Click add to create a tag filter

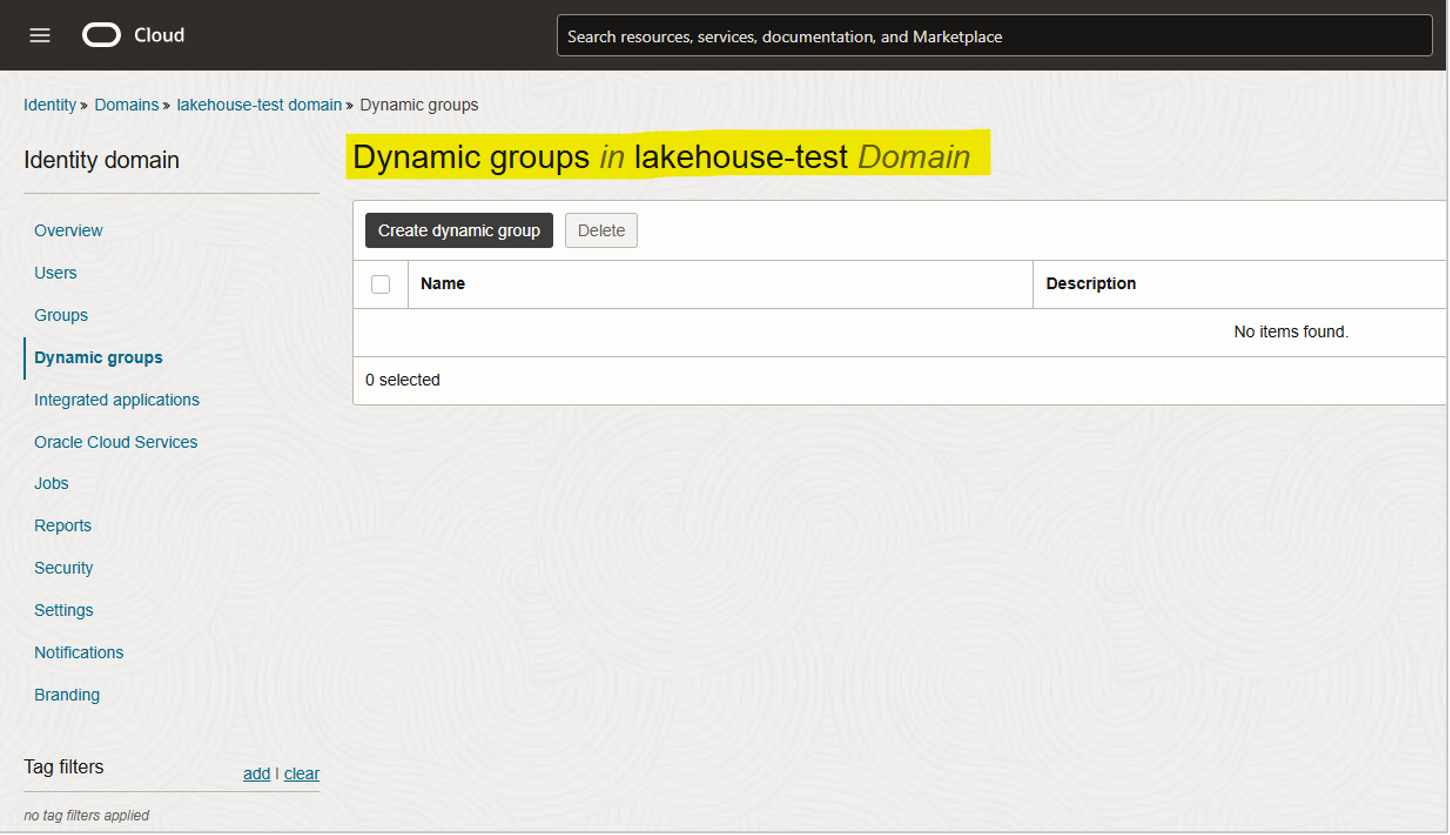[x=256, y=773]
